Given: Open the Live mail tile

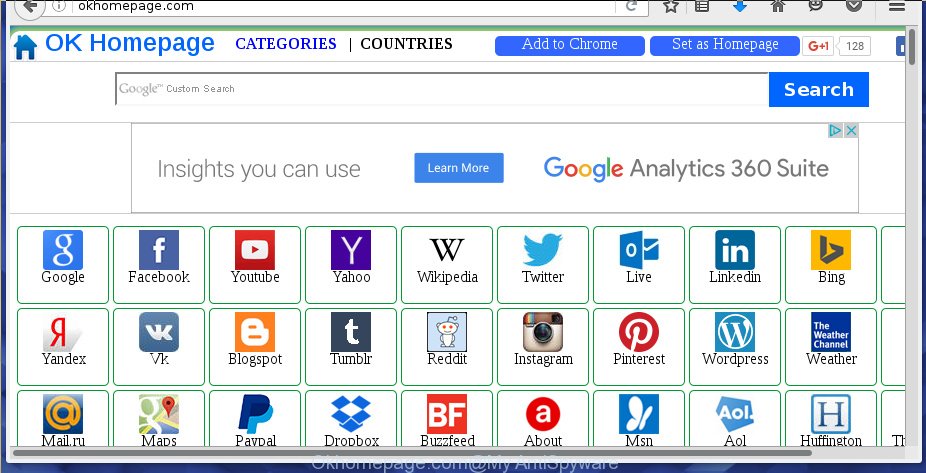Looking at the screenshot, I should [638, 264].
